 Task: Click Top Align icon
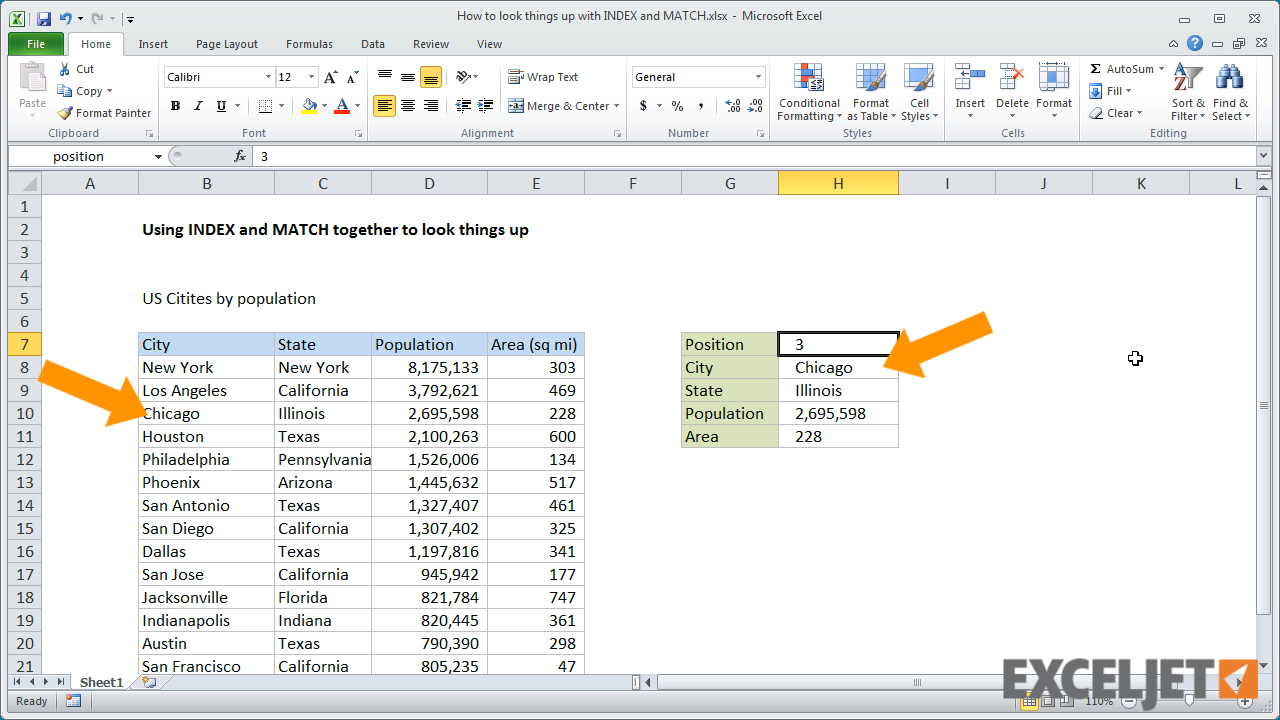pyautogui.click(x=385, y=77)
